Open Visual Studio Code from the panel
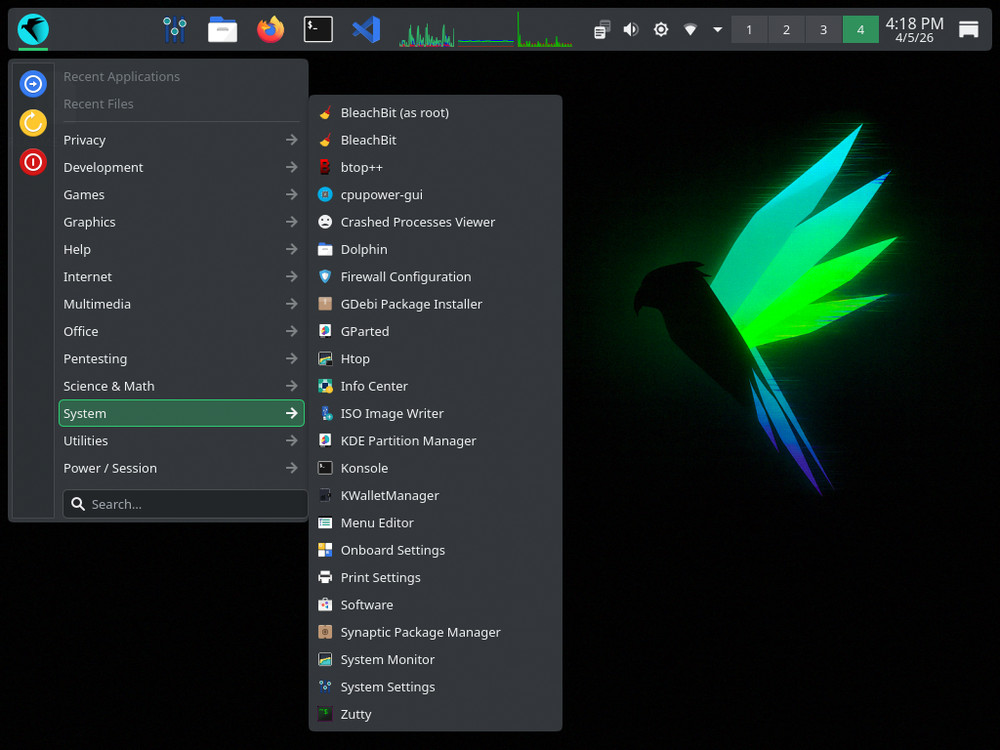The image size is (1000, 750). tap(366, 29)
